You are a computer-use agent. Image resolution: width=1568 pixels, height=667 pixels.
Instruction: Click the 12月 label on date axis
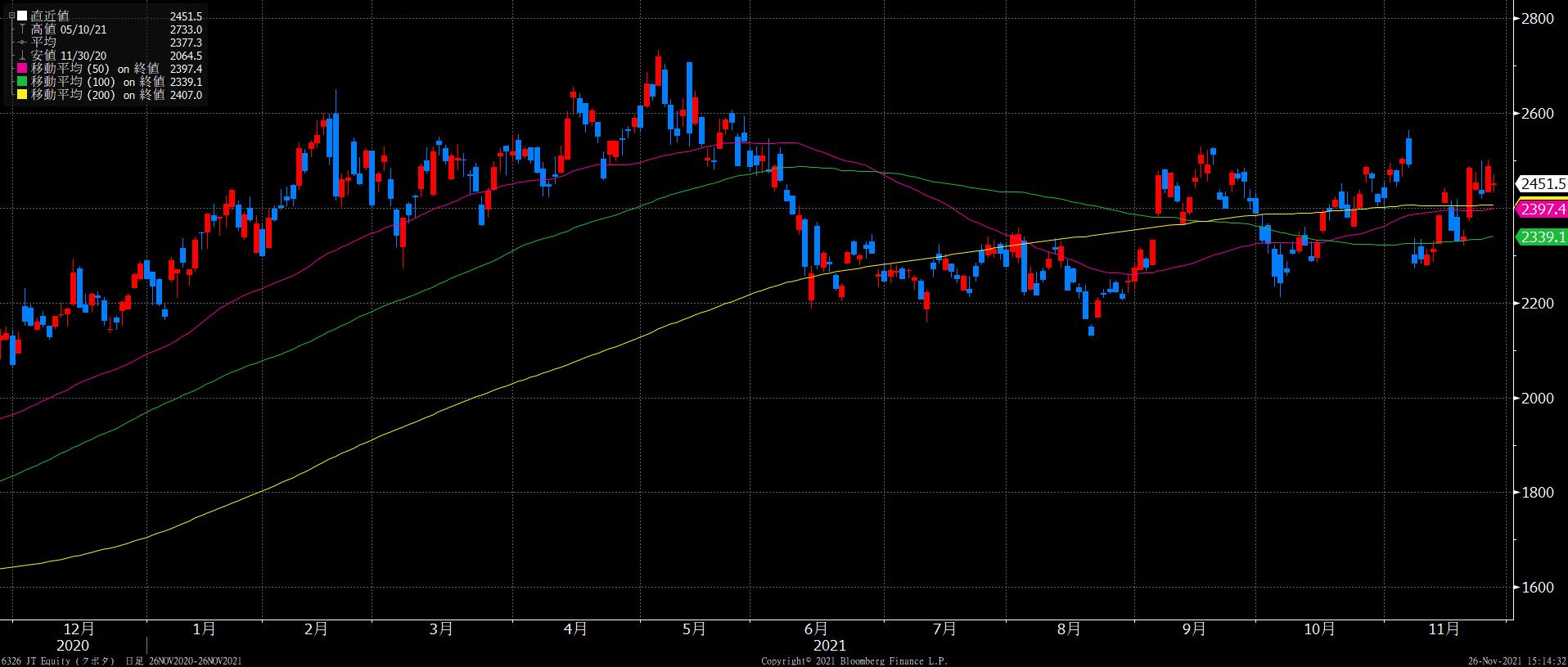click(x=79, y=629)
